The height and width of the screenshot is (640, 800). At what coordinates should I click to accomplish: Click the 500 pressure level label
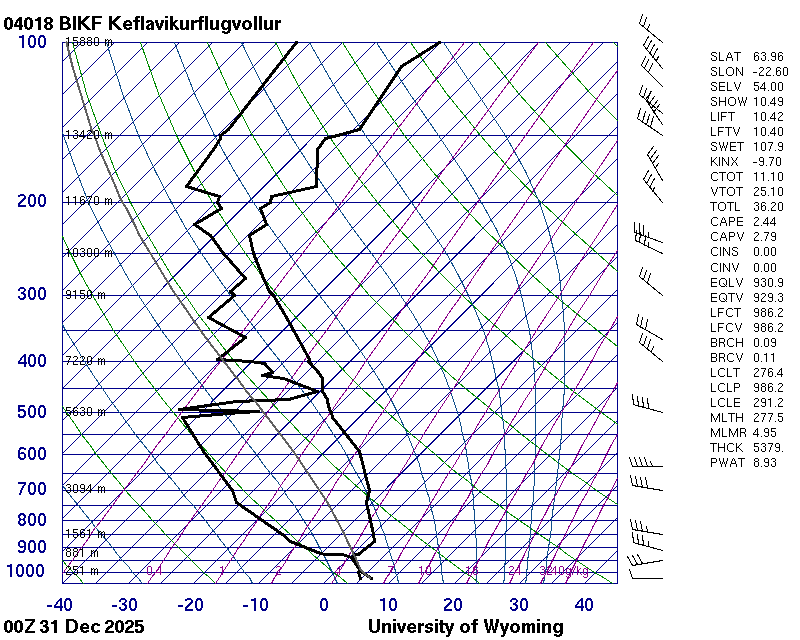[x=32, y=413]
